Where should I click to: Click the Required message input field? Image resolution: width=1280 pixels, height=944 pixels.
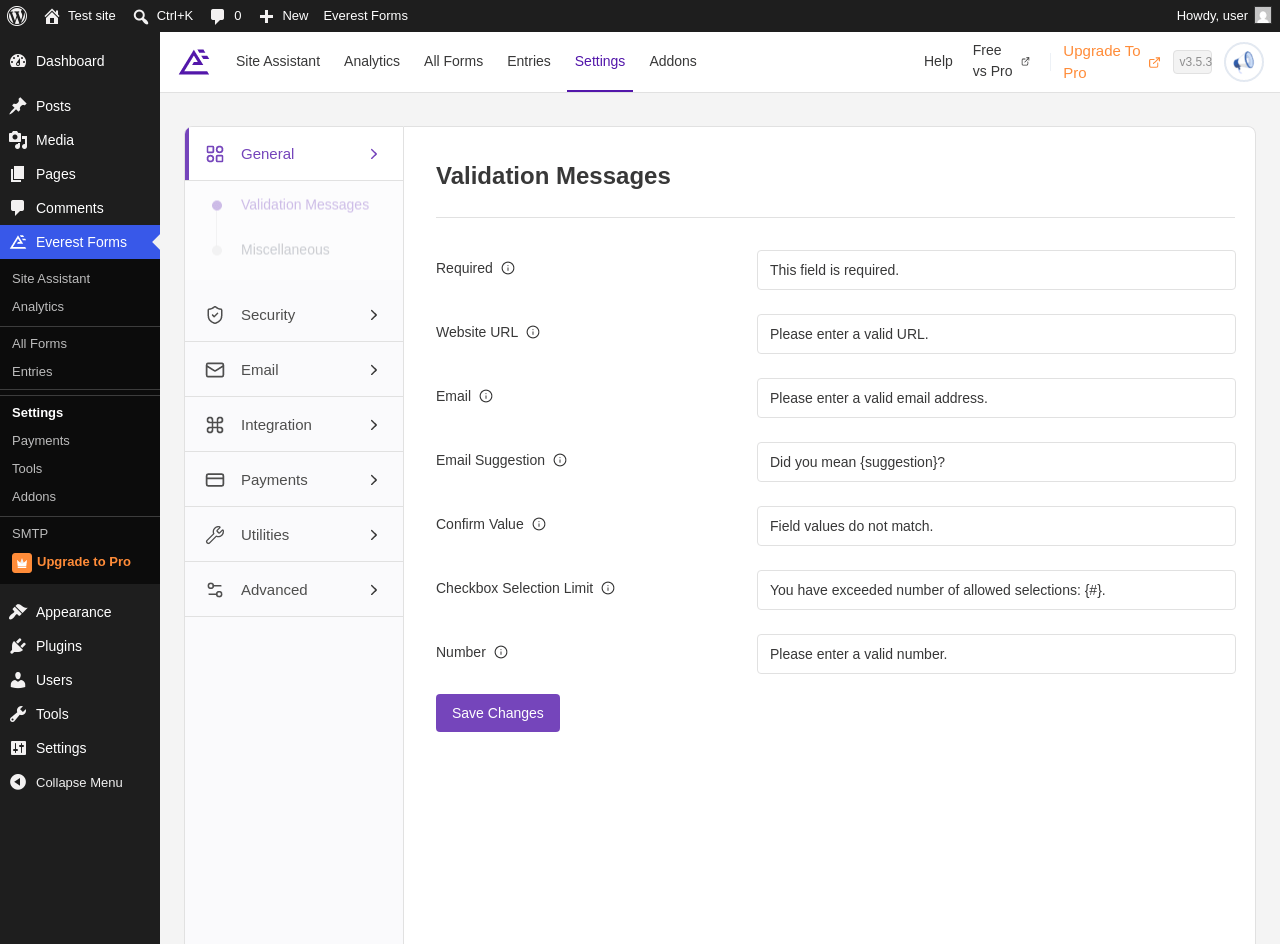tap(996, 270)
